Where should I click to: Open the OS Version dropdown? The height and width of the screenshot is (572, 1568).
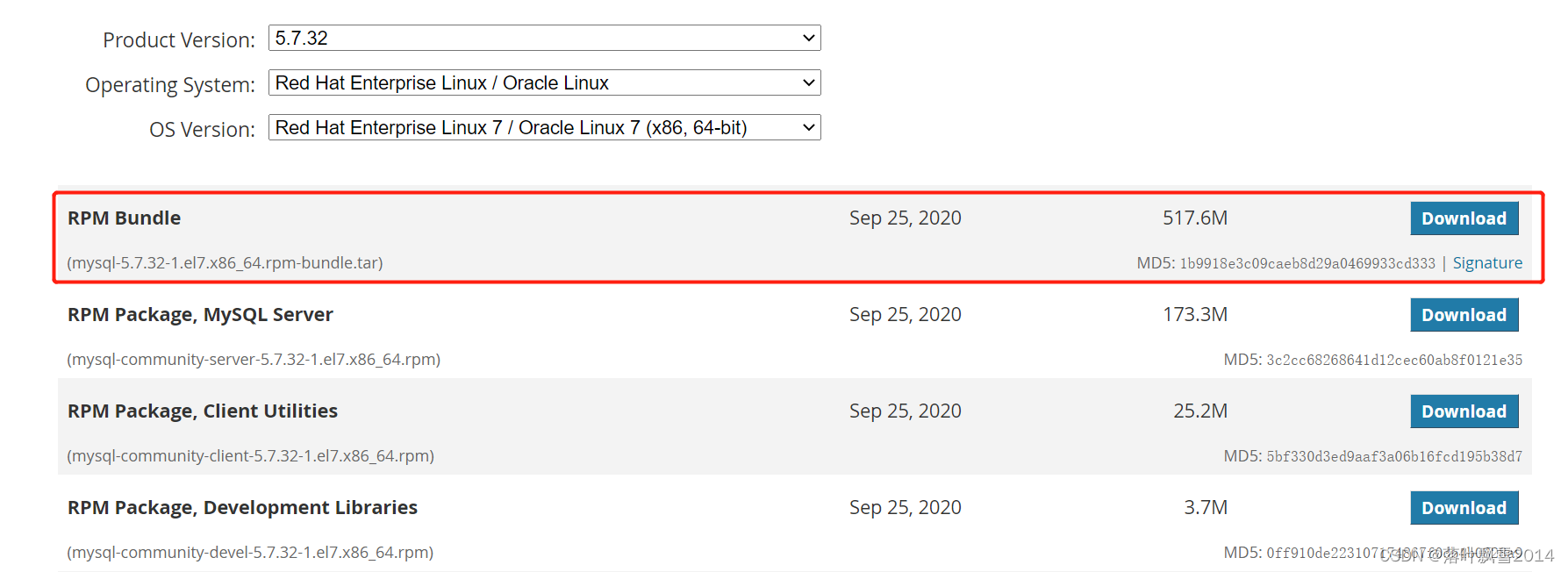[x=544, y=127]
